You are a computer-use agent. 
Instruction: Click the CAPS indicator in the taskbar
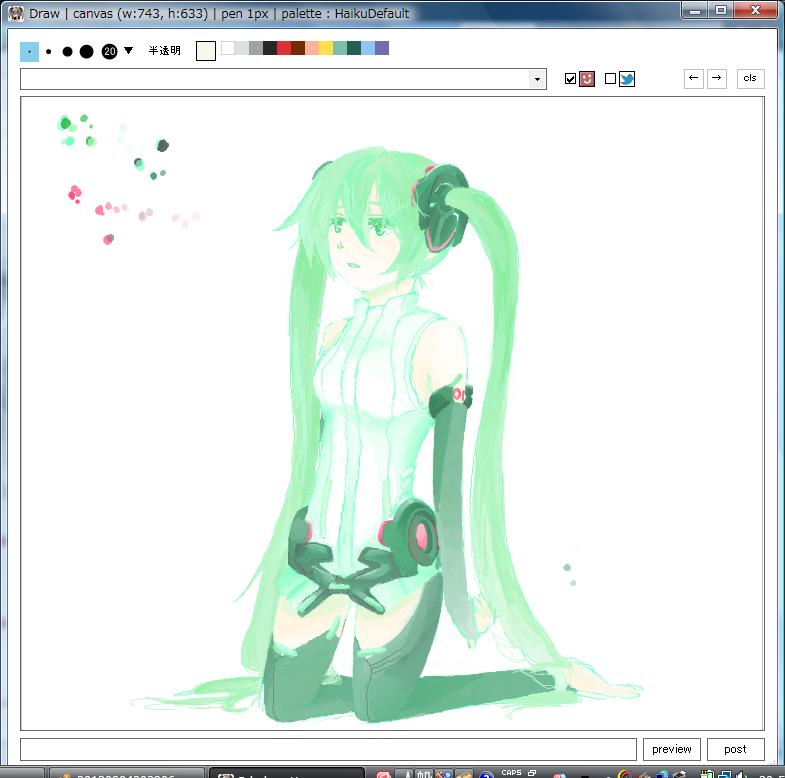pyautogui.click(x=511, y=772)
